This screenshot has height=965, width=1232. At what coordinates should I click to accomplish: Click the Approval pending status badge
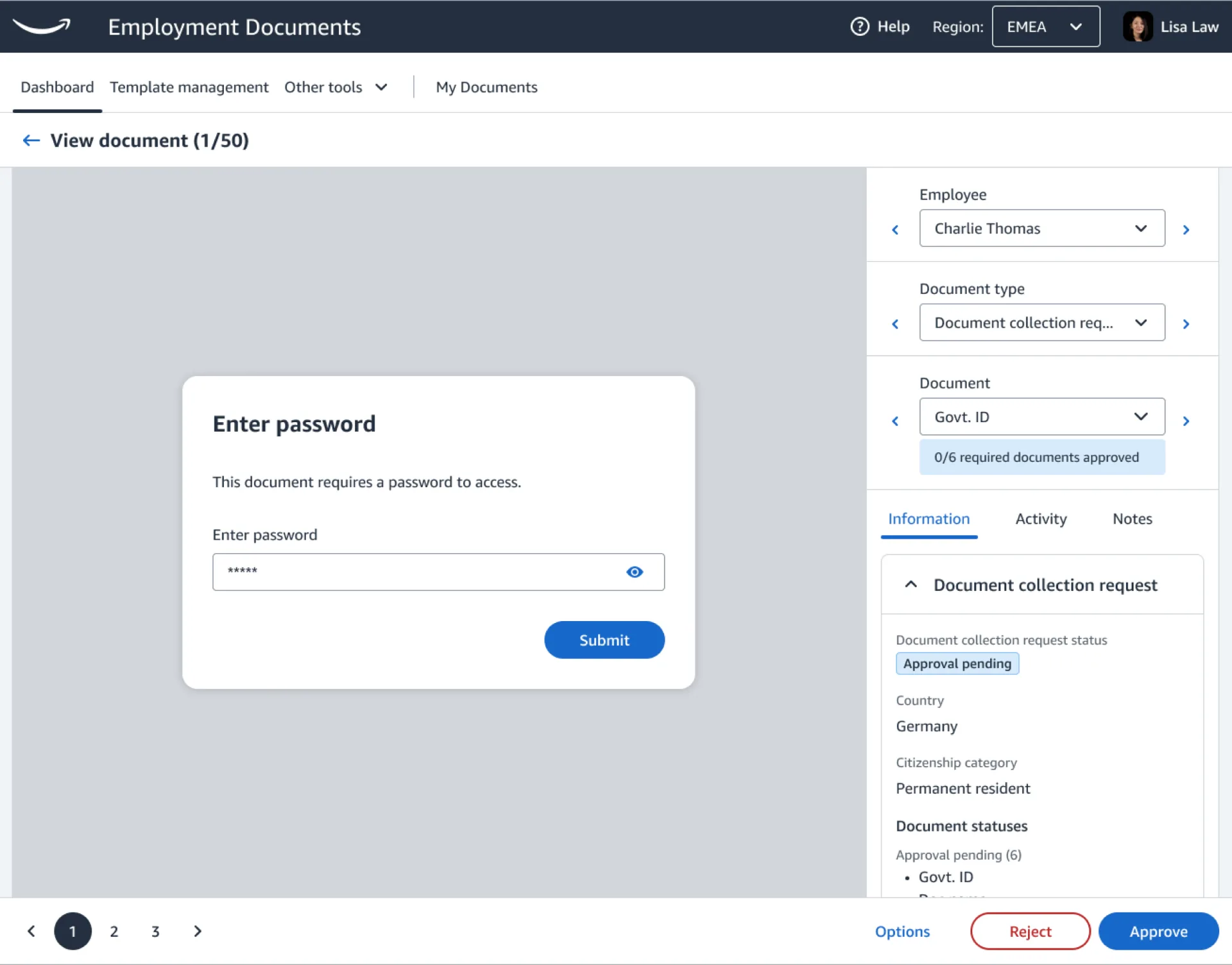click(957, 663)
